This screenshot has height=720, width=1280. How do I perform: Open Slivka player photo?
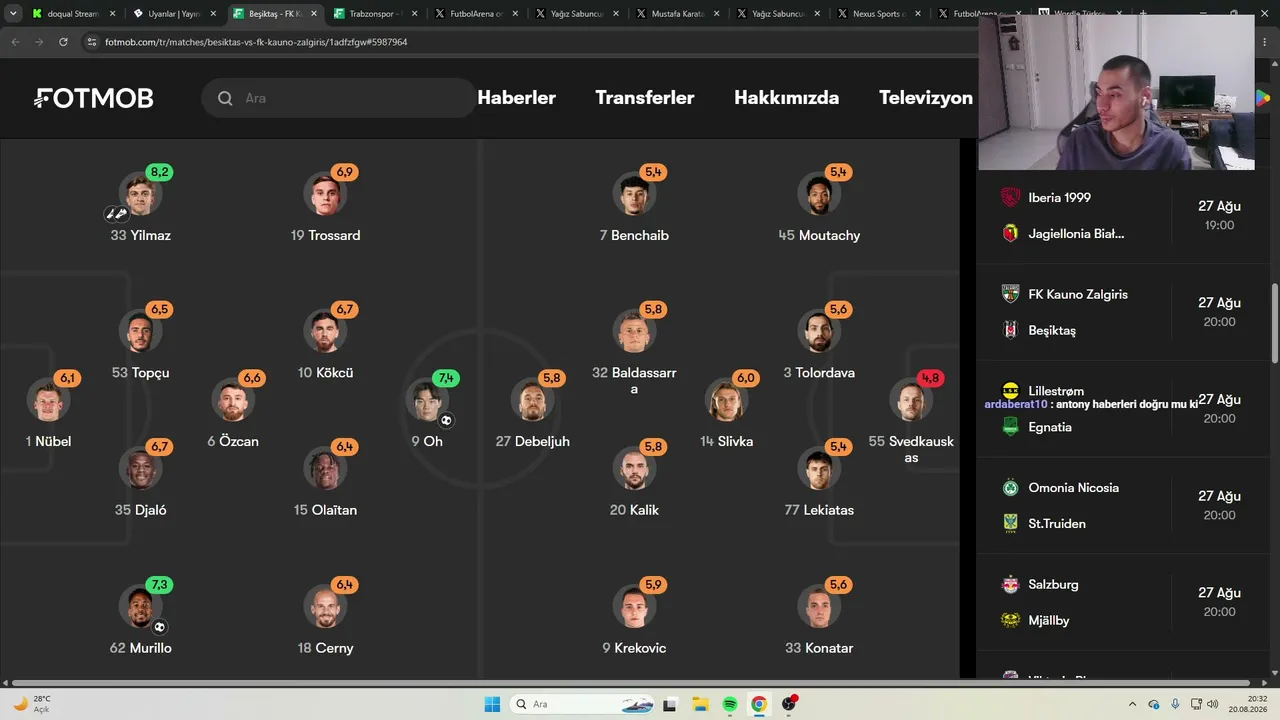[727, 400]
